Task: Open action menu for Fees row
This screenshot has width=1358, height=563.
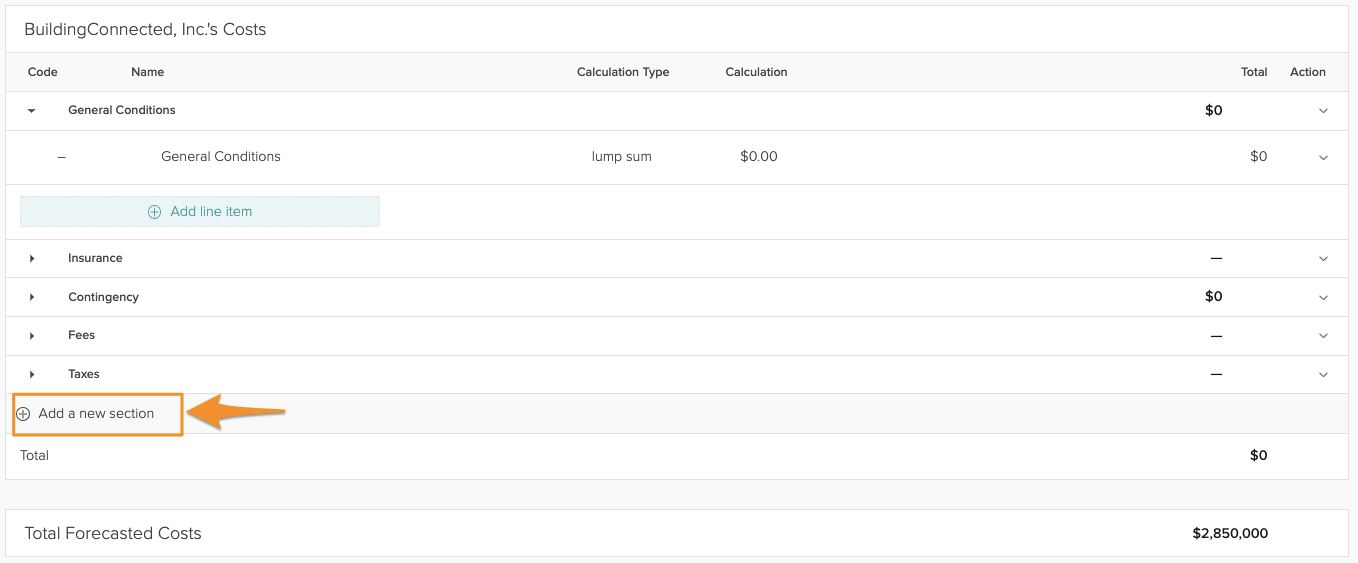Action: click(1323, 336)
